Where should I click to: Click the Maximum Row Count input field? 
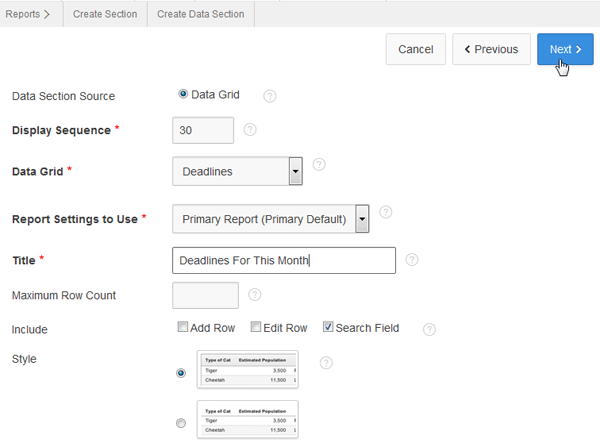(205, 295)
